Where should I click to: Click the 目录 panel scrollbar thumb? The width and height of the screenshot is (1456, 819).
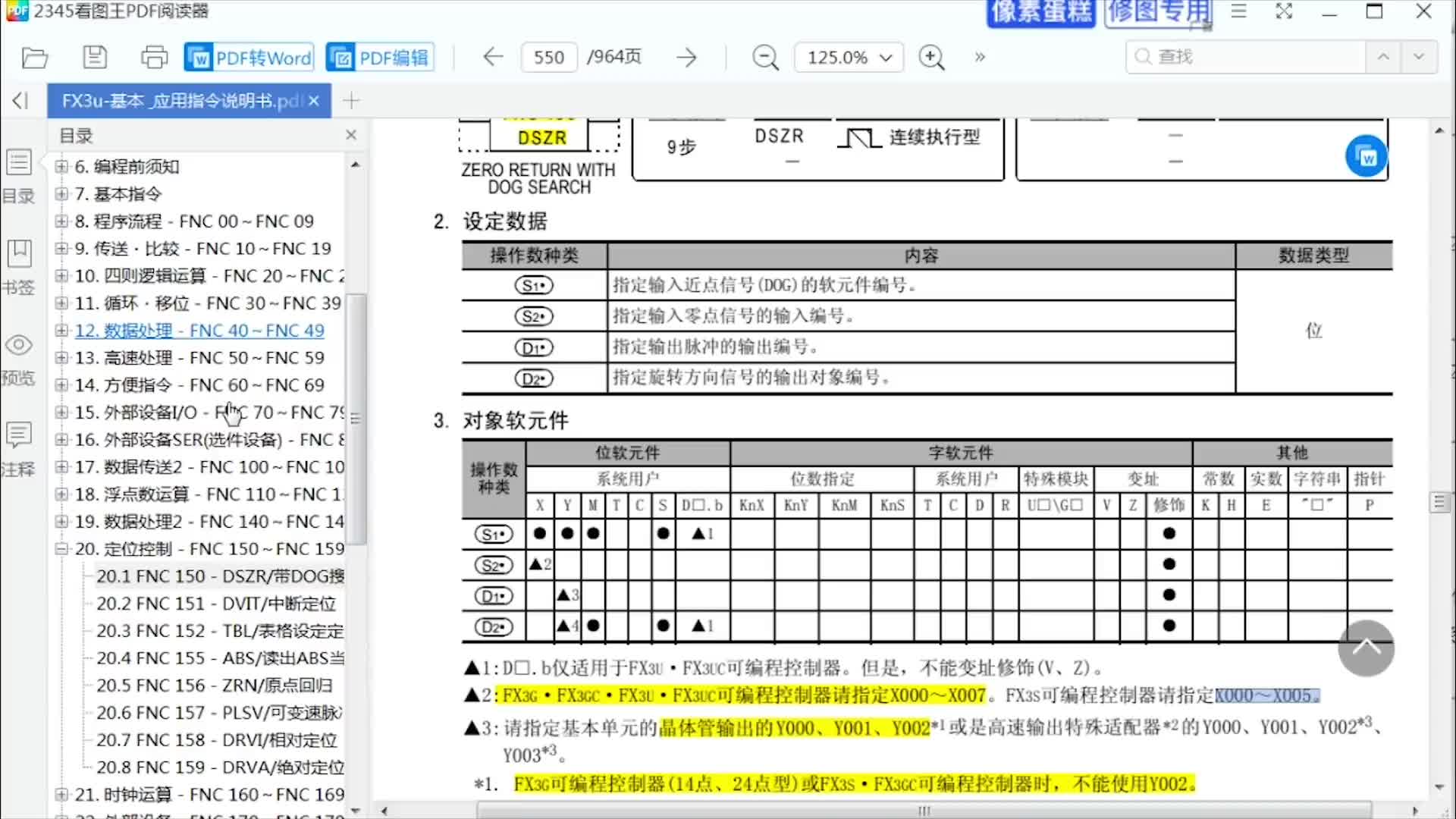pos(356,419)
